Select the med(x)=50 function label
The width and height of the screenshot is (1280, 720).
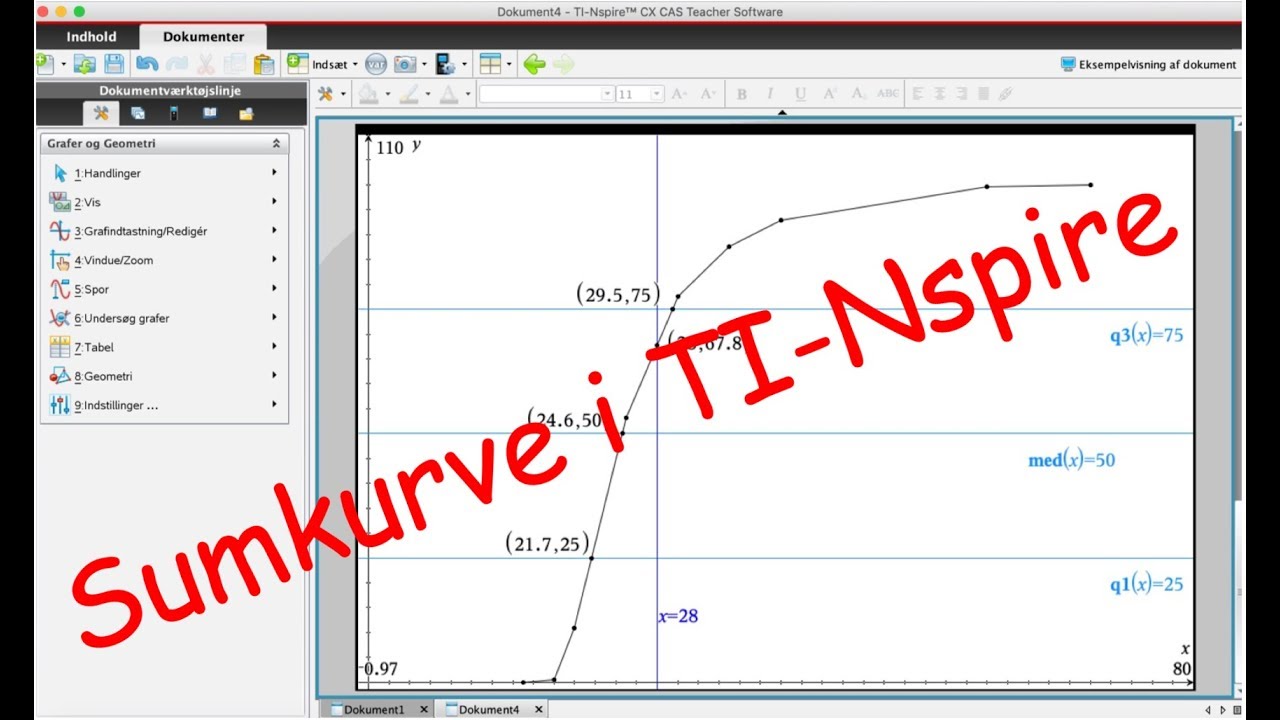tap(1072, 461)
